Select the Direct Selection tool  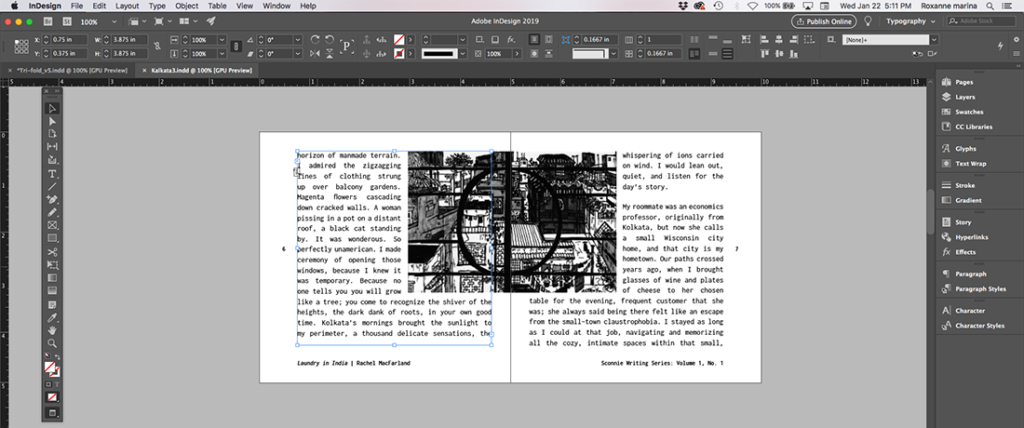(x=52, y=121)
